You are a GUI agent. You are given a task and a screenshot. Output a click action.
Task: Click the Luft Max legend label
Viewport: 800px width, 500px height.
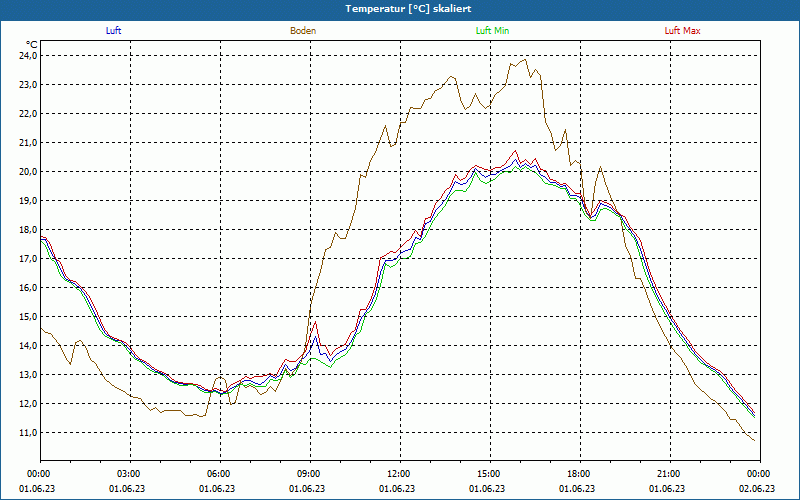click(x=682, y=31)
